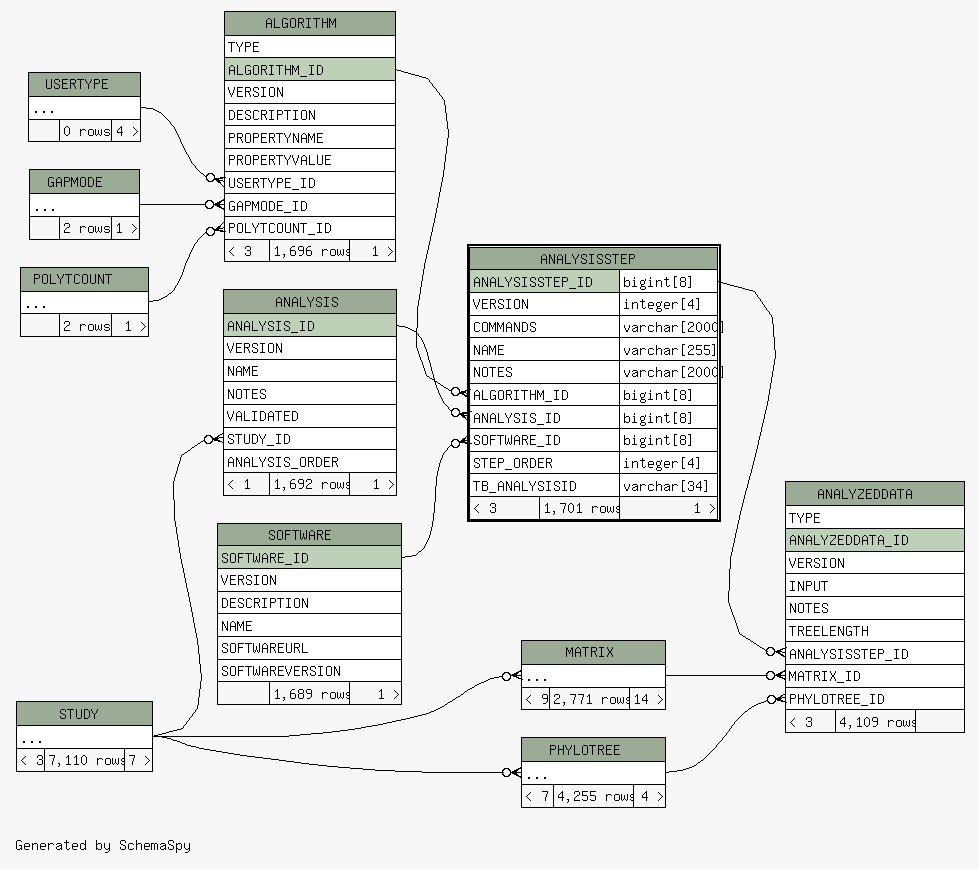Image resolution: width=979 pixels, height=869 pixels.
Task: Select PHYLOTREE_ID column in ANALYZEDDATA
Action: (x=875, y=699)
